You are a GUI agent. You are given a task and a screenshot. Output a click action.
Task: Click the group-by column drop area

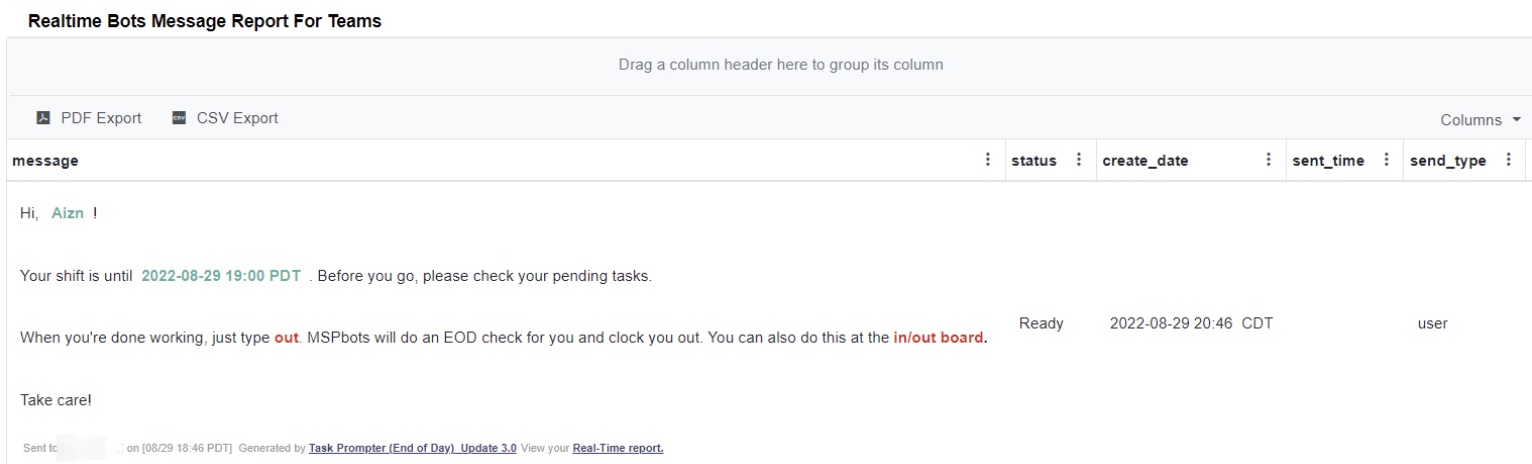point(780,65)
